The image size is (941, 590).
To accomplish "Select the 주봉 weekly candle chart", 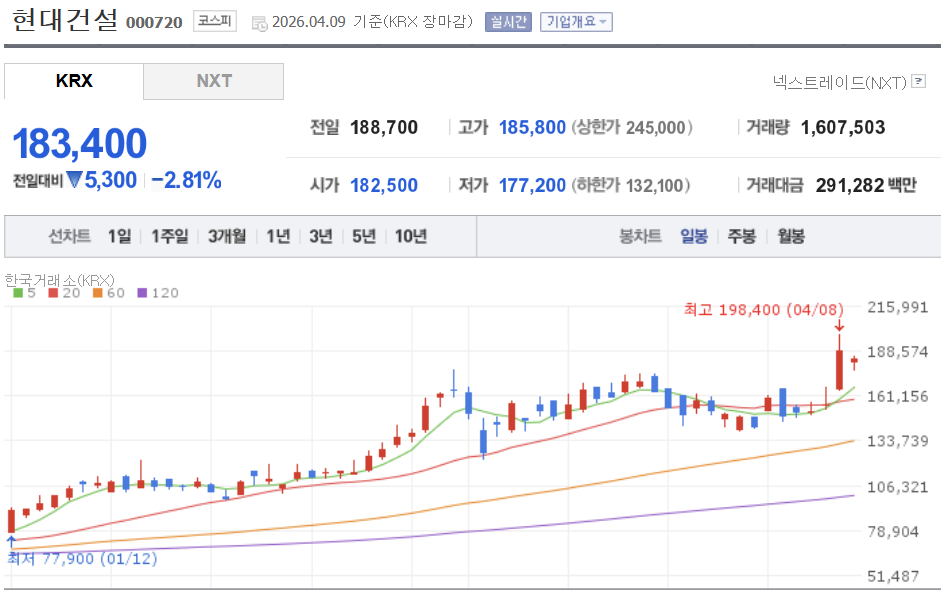I will 742,236.
